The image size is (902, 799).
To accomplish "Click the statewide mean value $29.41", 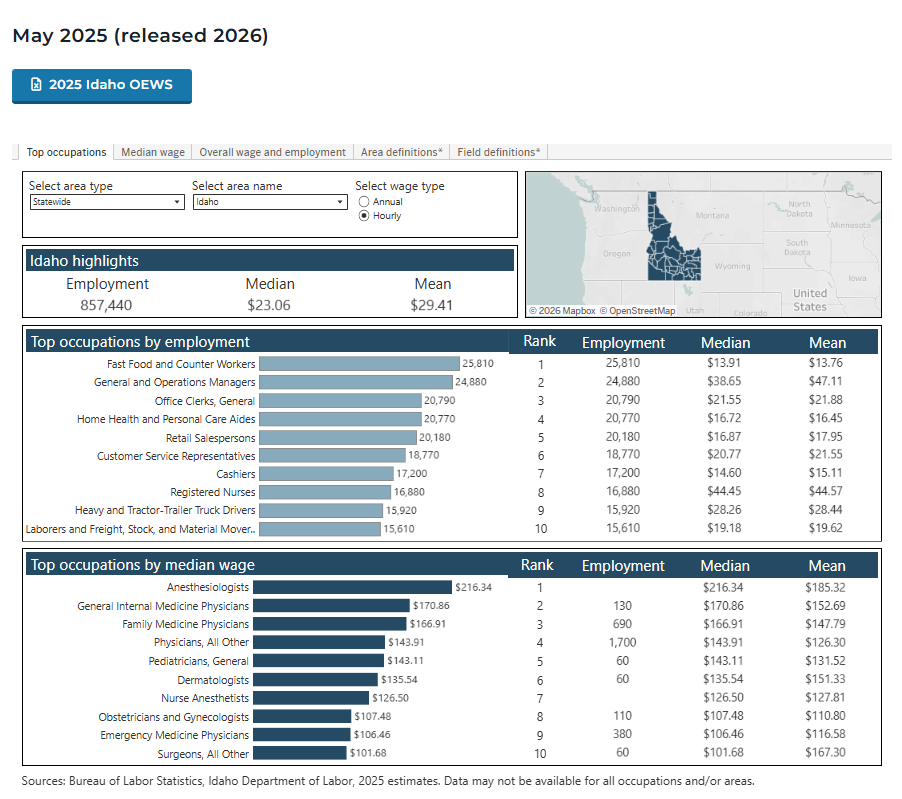I will (x=431, y=305).
